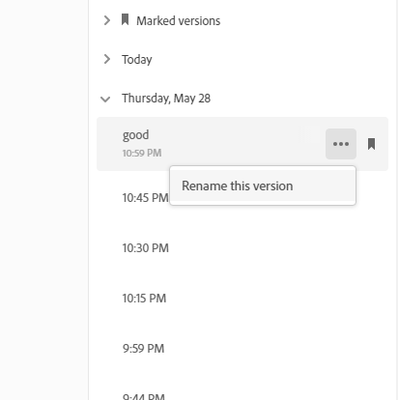Click the Thursday, May 28 group label
The image size is (398, 400).
coord(166,99)
